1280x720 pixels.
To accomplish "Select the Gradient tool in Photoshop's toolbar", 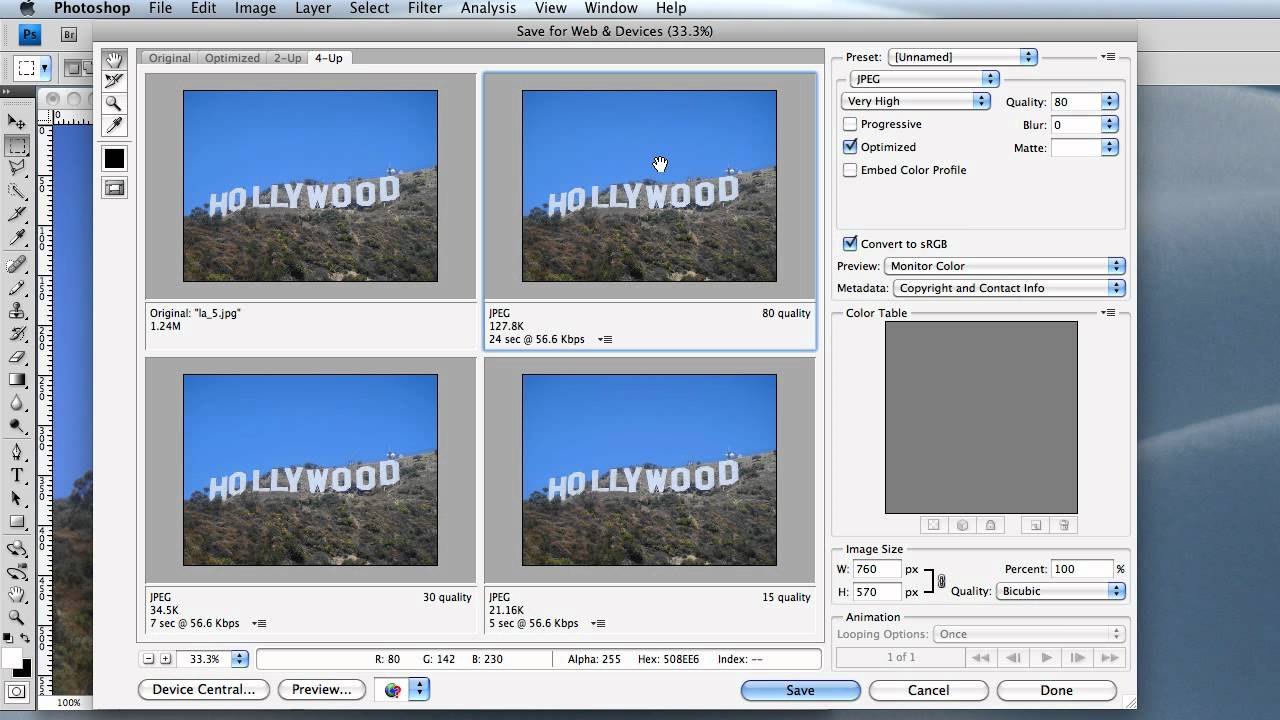I will tap(17, 380).
